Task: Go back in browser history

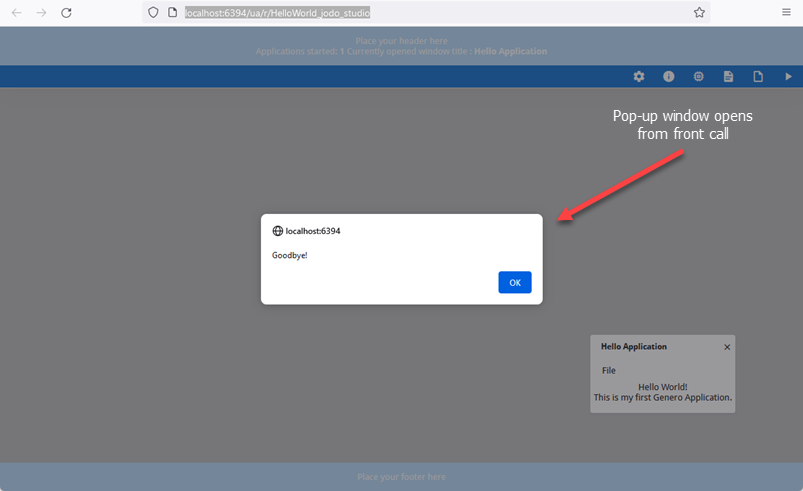Action: tap(17, 13)
